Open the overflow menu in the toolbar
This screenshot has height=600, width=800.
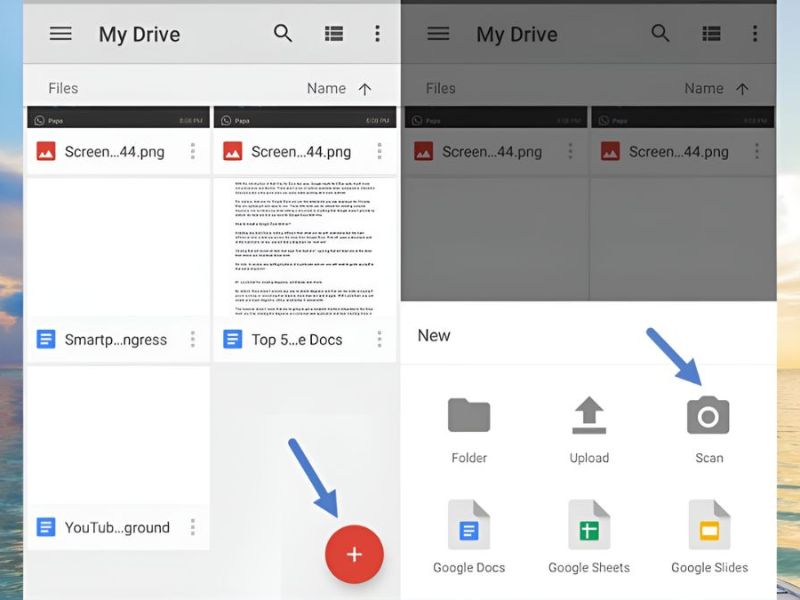point(378,33)
